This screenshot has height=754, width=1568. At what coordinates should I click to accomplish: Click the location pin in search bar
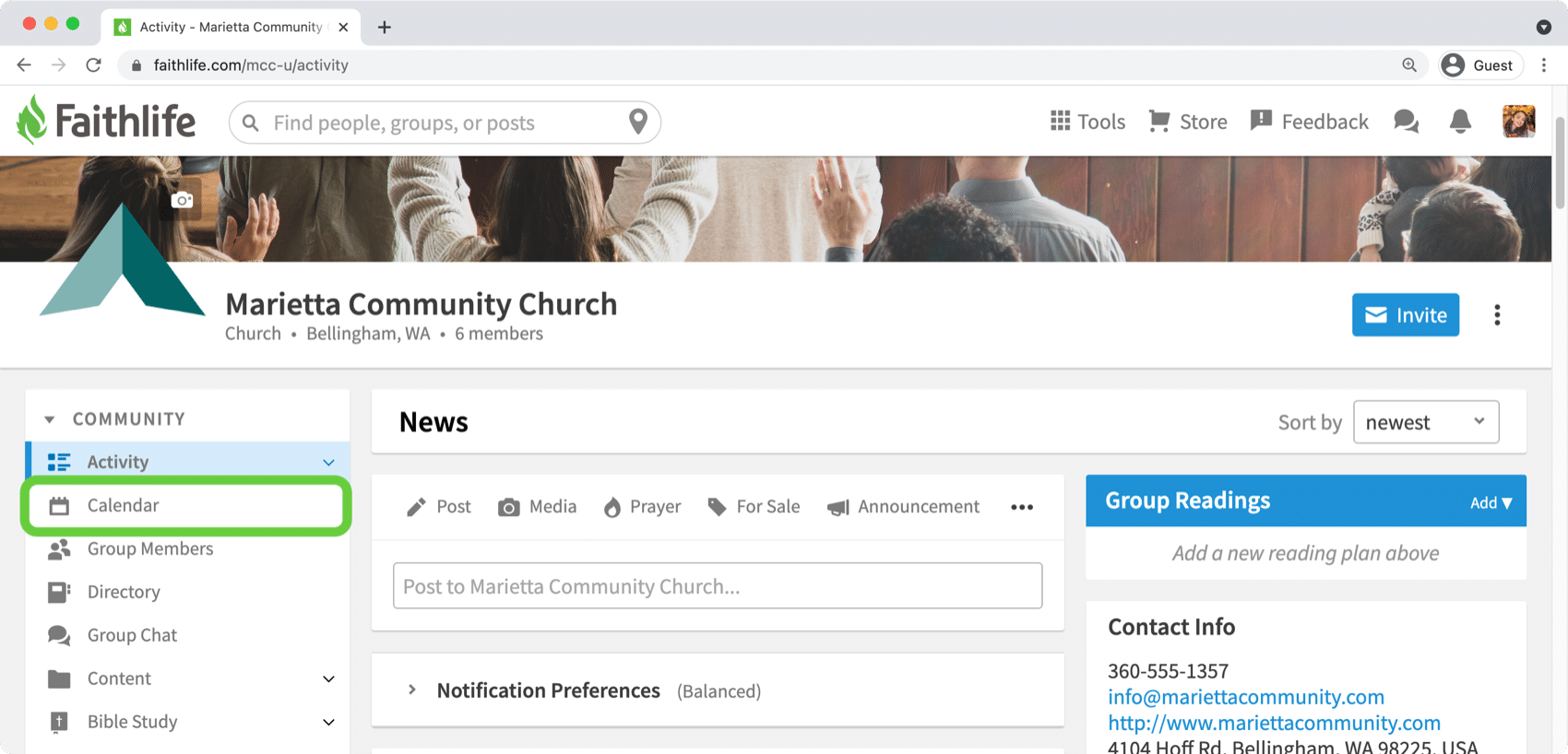point(637,122)
